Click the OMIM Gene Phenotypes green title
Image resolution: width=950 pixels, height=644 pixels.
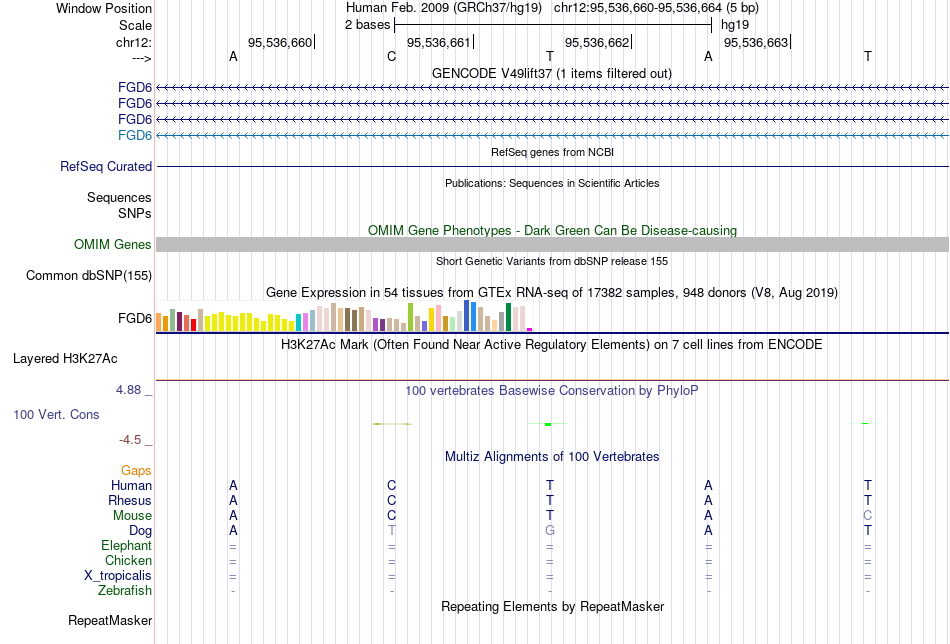click(x=552, y=230)
